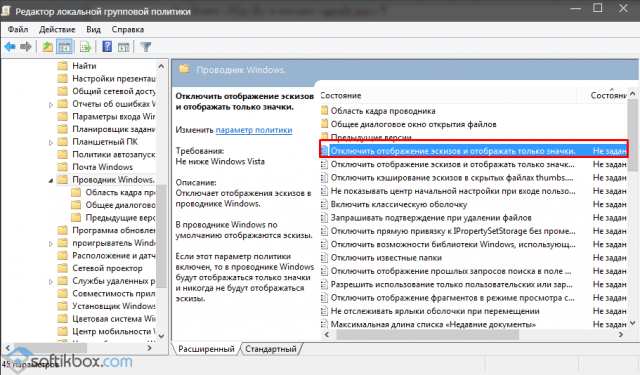Select Предыдущие верс subfolder in the tree
640x375 pixels.
click(x=120, y=217)
